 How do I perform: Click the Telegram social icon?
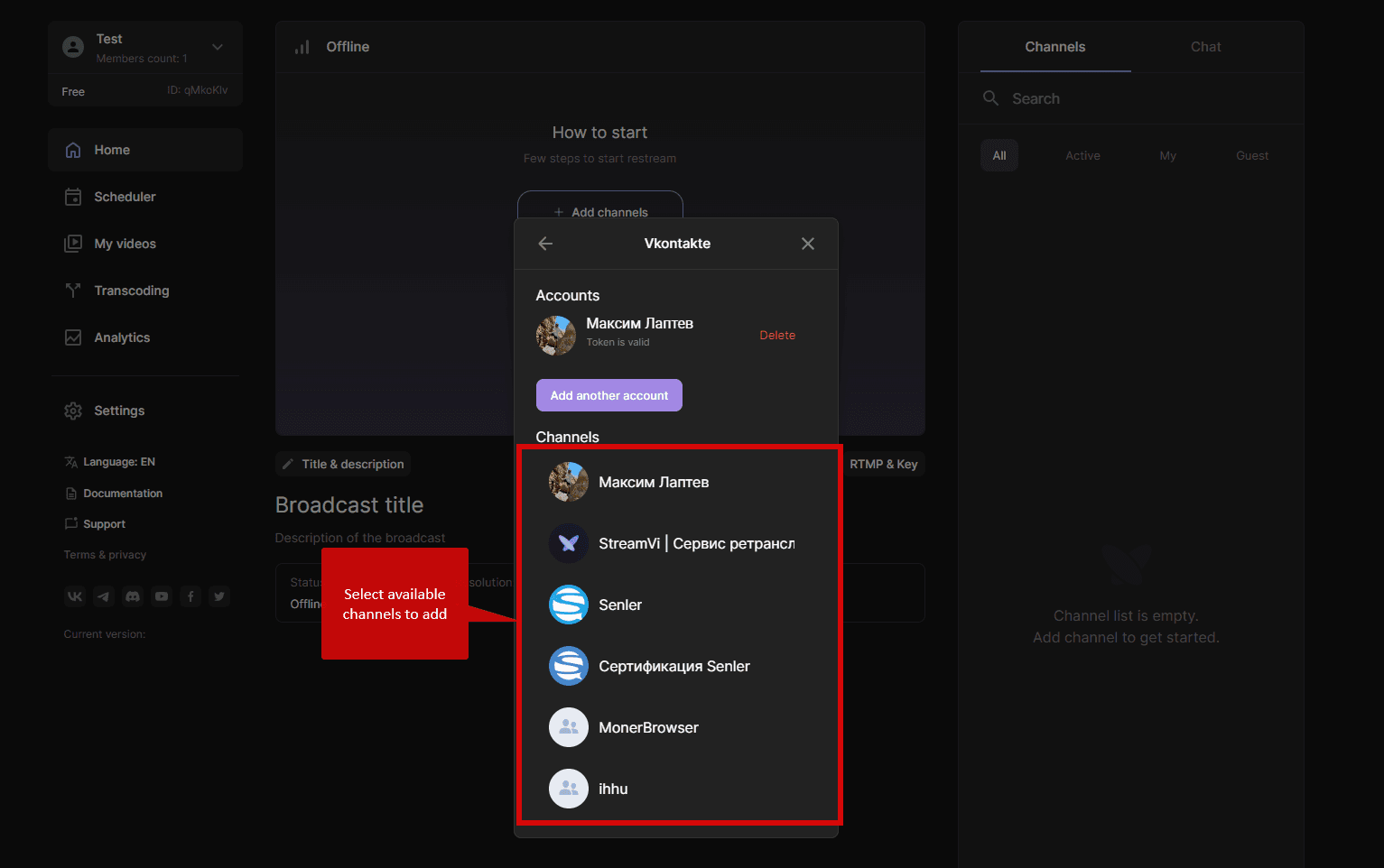coord(104,596)
